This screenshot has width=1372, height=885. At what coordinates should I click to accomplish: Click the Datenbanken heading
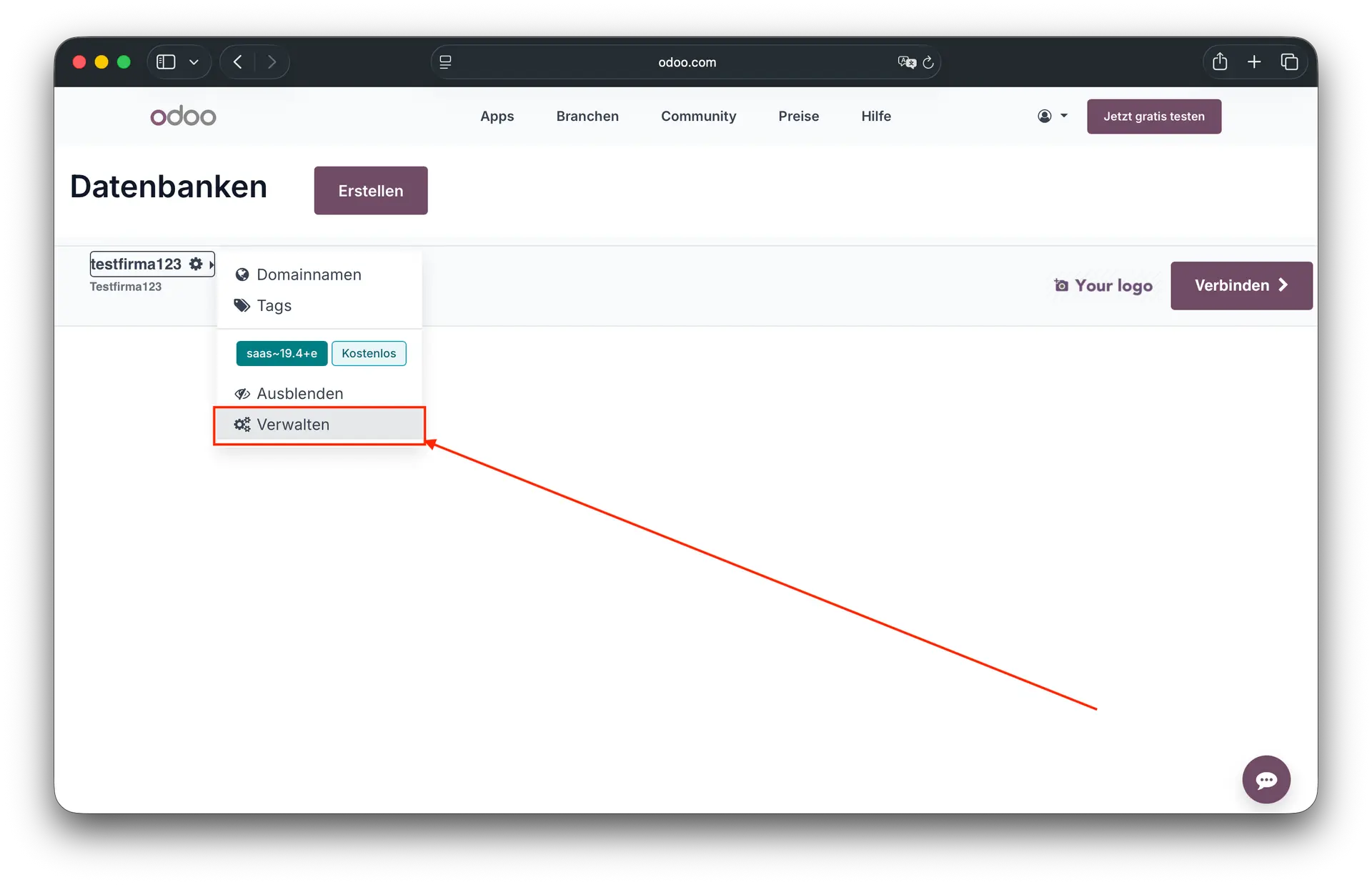pyautogui.click(x=169, y=187)
